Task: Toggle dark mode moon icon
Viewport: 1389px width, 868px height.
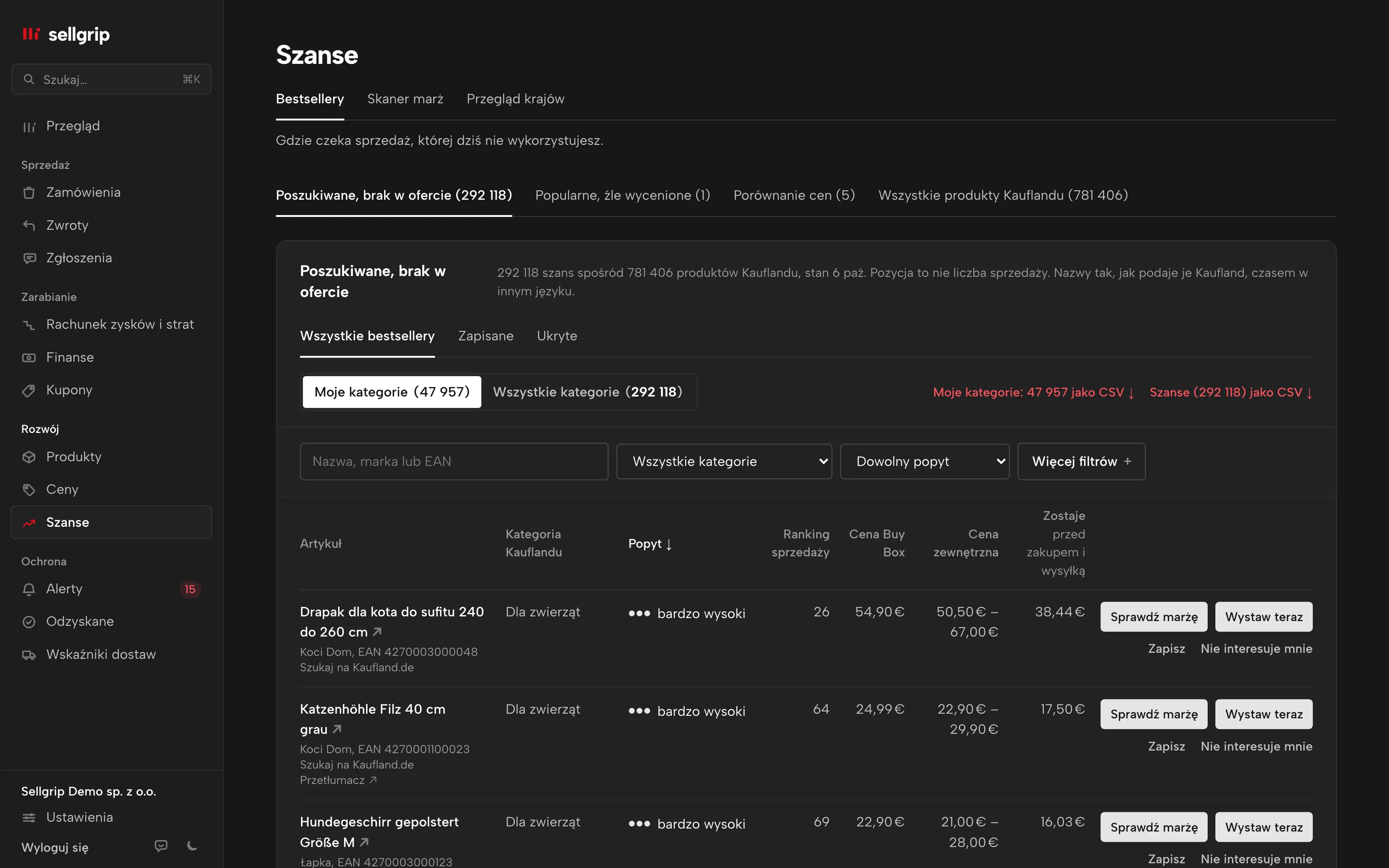Action: (x=192, y=846)
